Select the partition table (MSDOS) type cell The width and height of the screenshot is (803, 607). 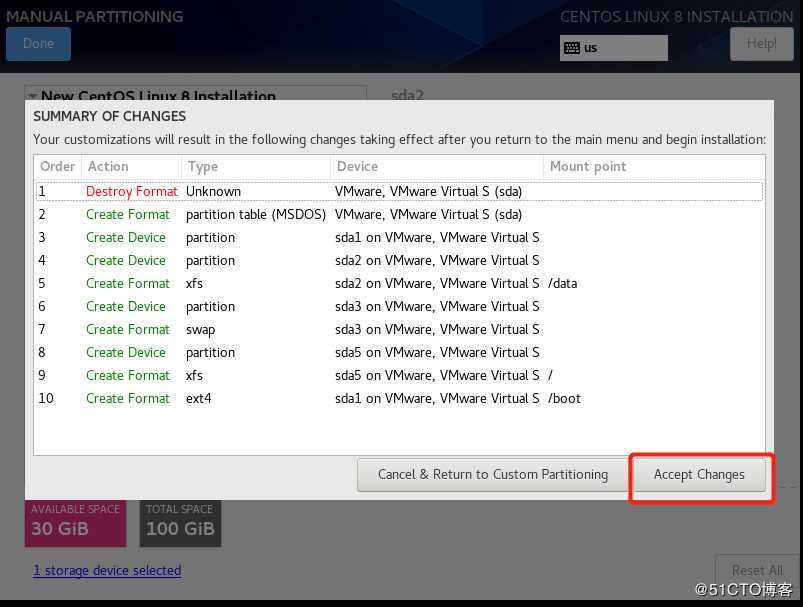(x=256, y=215)
